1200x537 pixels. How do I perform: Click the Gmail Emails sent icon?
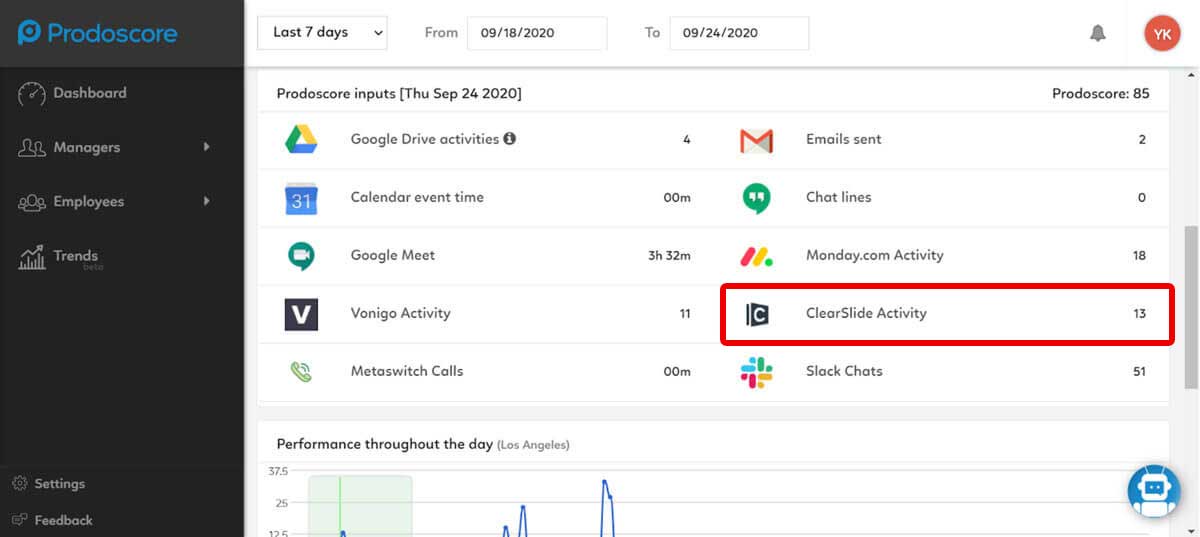click(x=756, y=141)
